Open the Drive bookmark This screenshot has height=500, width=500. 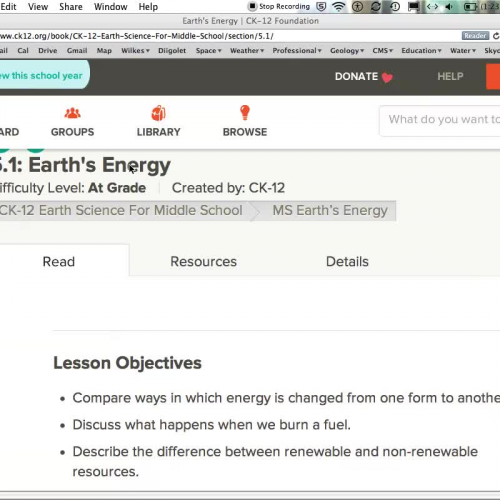click(48, 51)
